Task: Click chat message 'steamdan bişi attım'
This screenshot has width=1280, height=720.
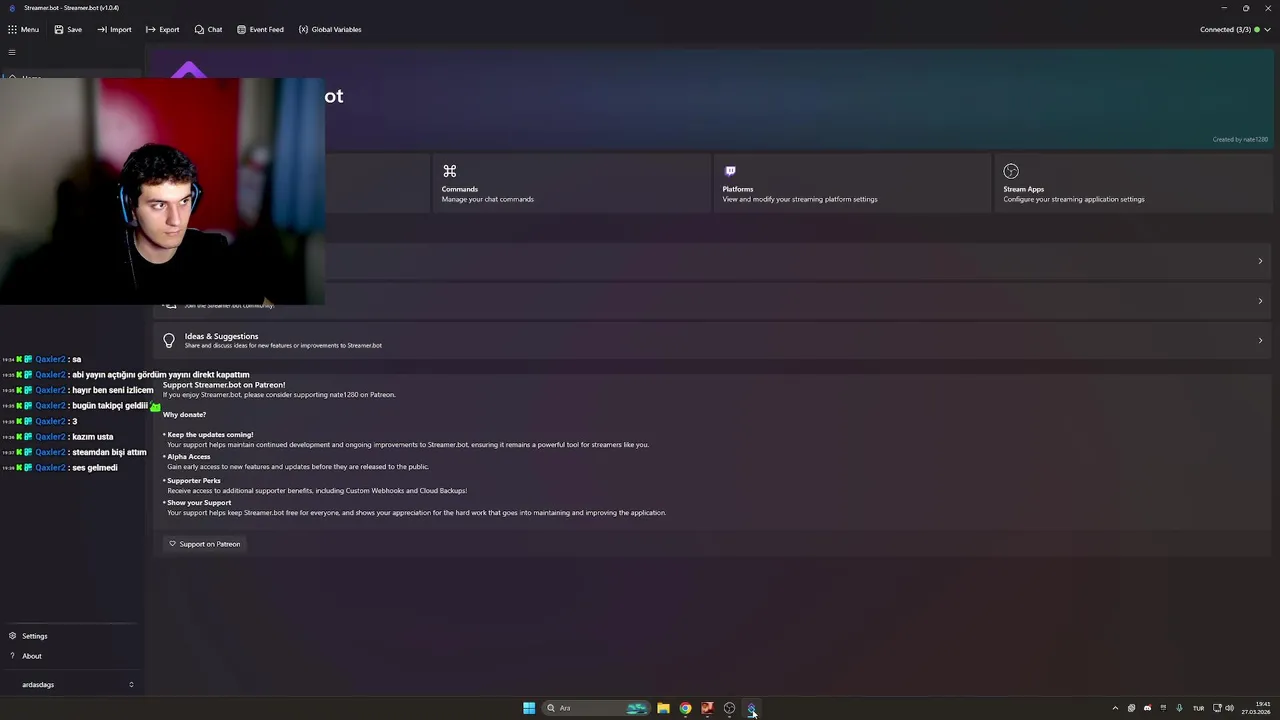Action: point(109,452)
